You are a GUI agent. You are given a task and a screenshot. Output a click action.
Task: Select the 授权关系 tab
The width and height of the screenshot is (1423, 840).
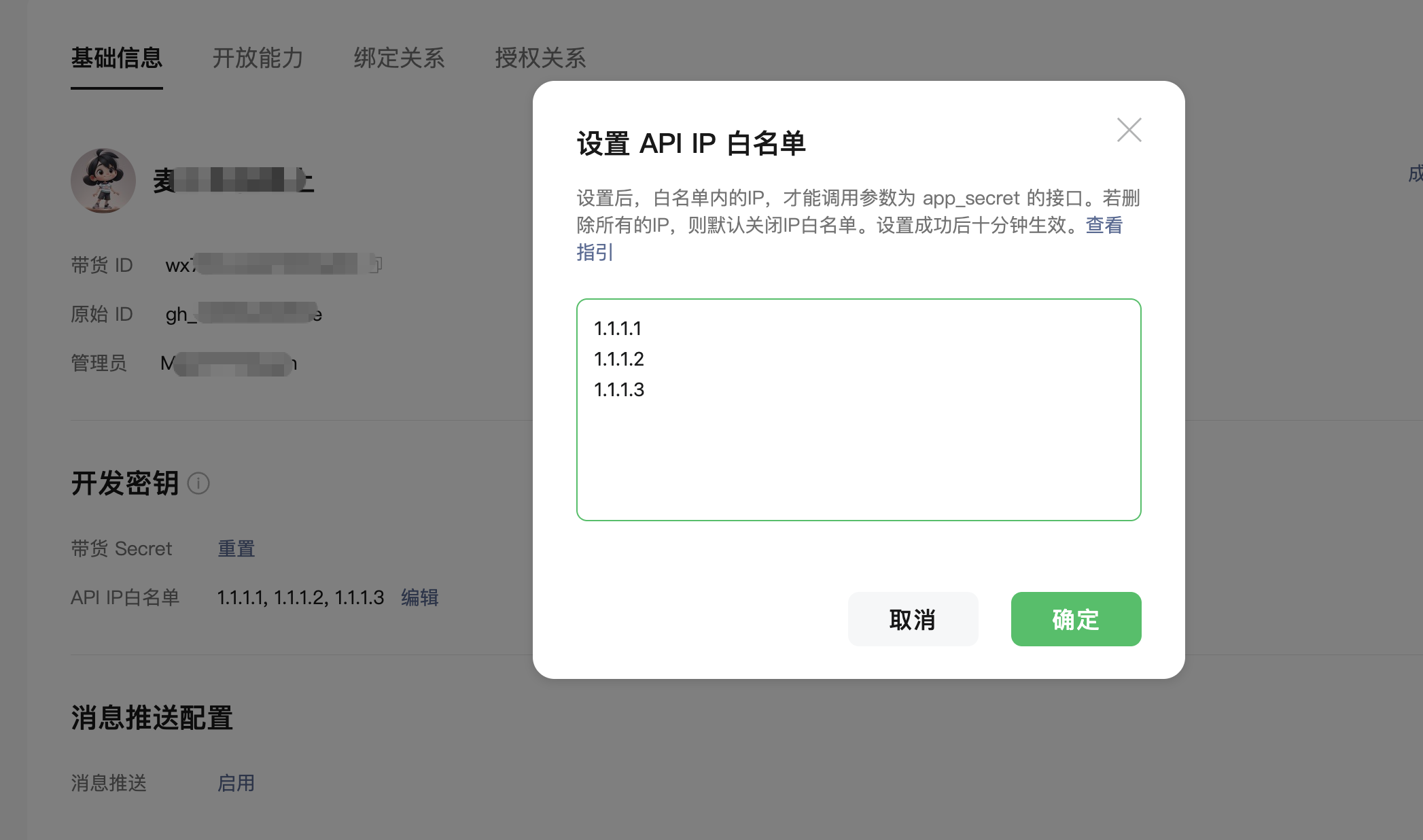click(x=540, y=58)
